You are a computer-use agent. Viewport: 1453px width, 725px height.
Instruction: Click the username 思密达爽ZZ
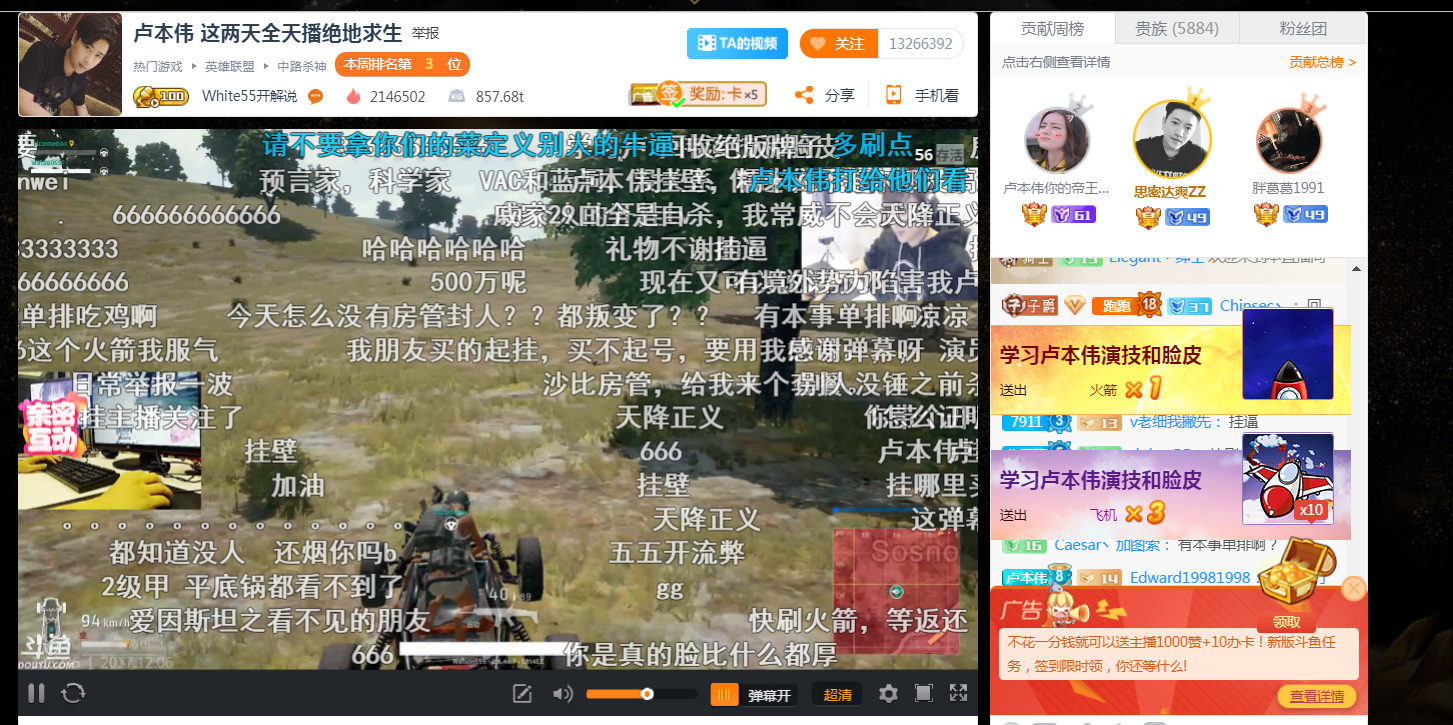pyautogui.click(x=1170, y=191)
